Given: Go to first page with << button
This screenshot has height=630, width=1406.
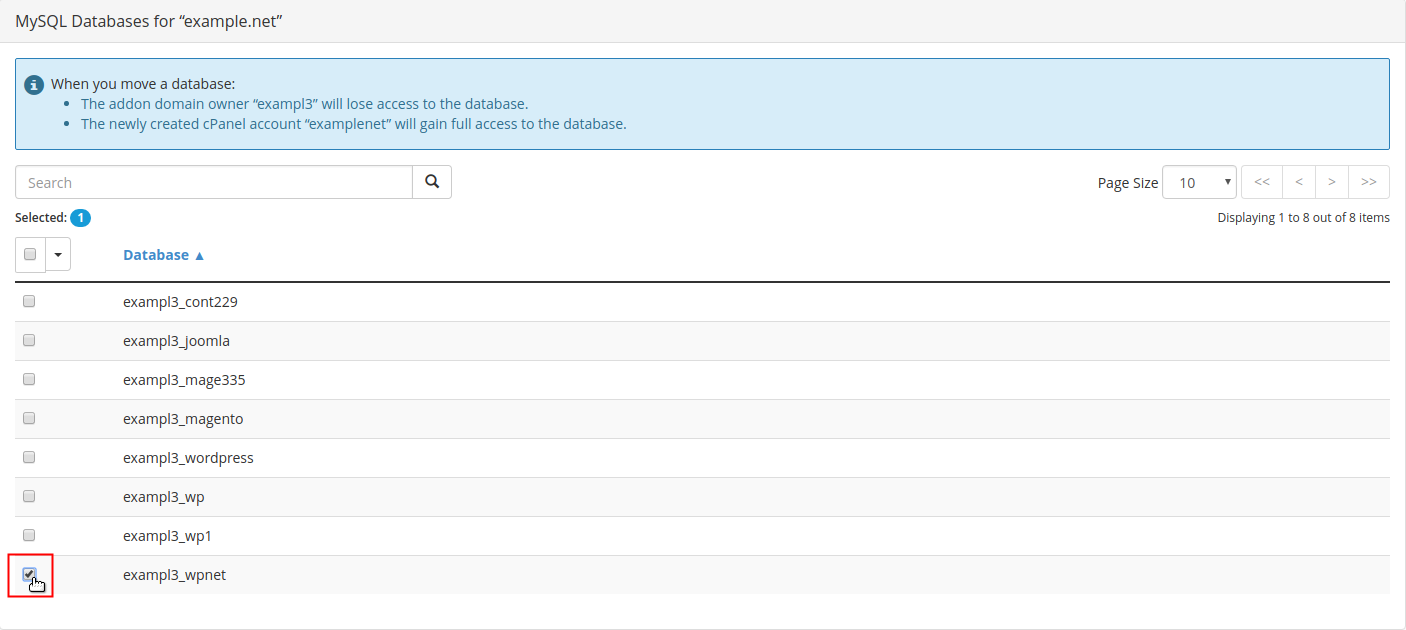Looking at the screenshot, I should click(1261, 182).
